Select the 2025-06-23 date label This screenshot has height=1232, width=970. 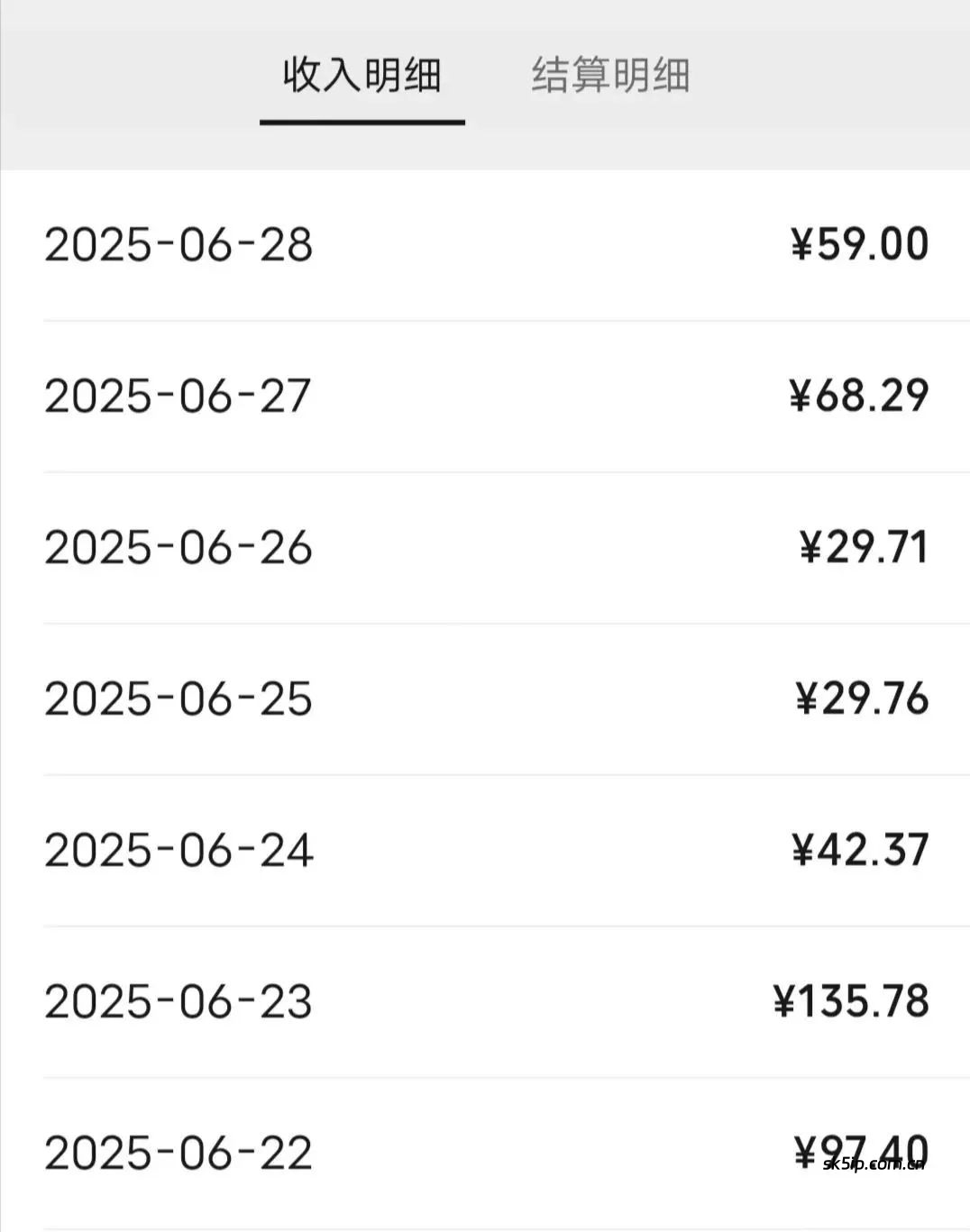tap(178, 1002)
